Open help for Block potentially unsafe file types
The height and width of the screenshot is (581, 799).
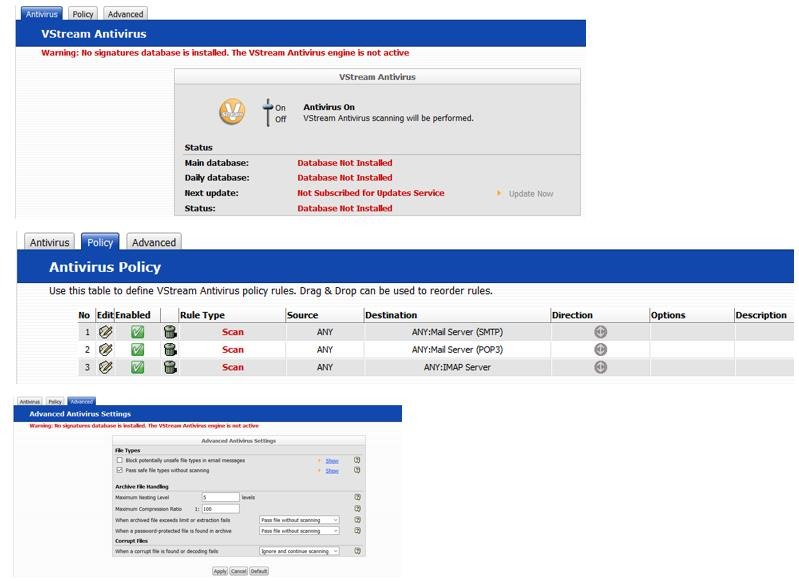[x=357, y=460]
